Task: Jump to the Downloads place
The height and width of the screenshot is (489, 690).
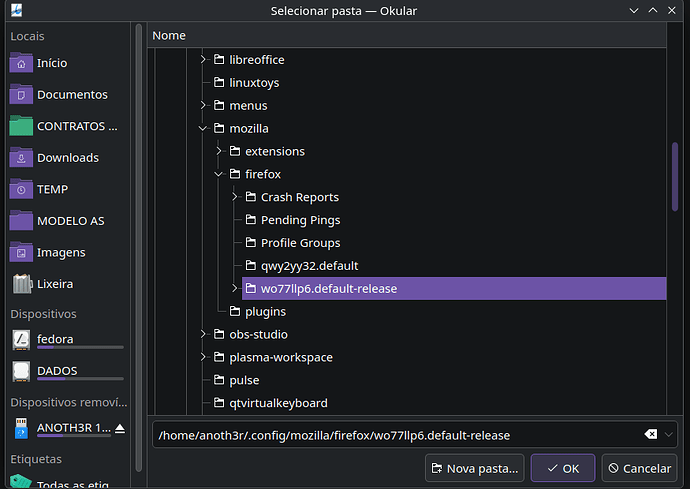Action: click(68, 158)
